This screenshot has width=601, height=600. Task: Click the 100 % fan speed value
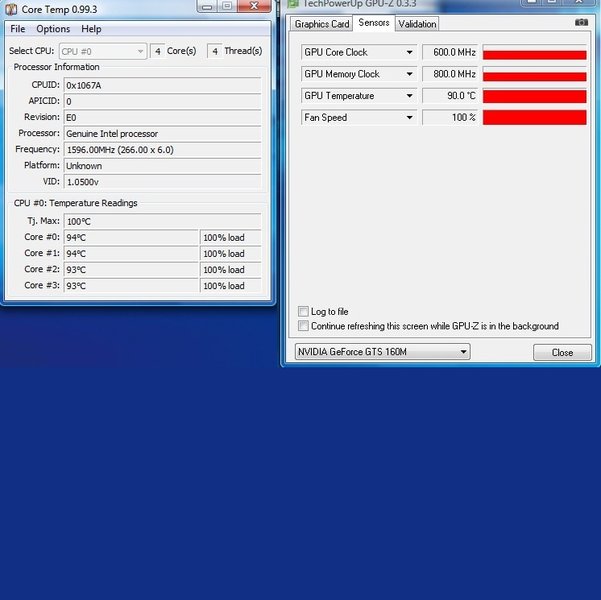[x=450, y=118]
